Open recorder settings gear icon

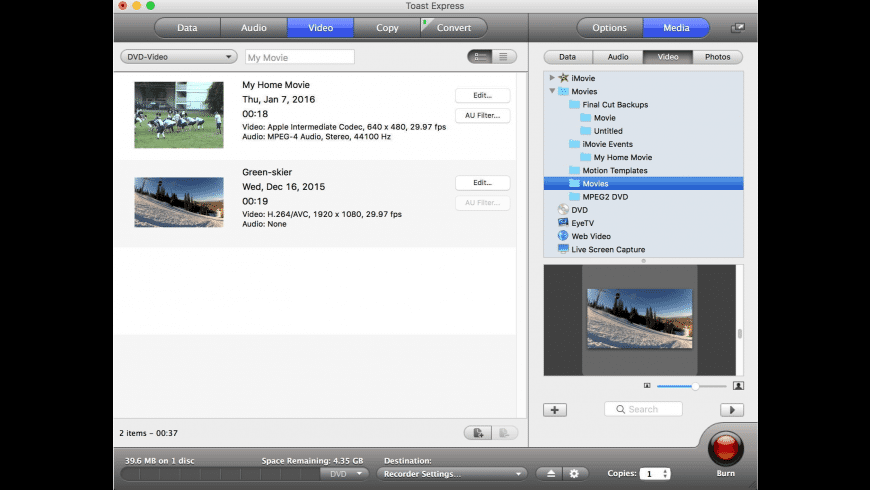pos(573,473)
